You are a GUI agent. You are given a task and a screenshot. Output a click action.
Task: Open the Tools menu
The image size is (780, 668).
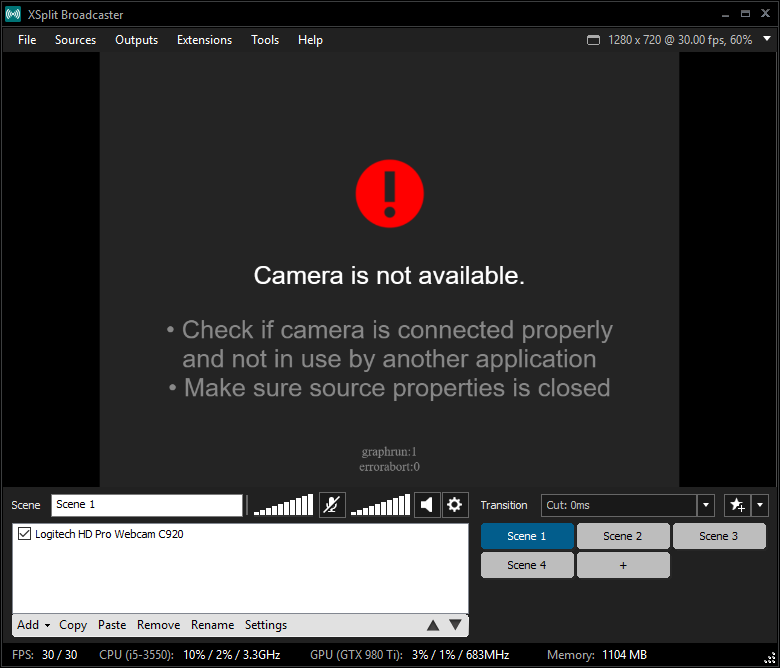click(265, 40)
